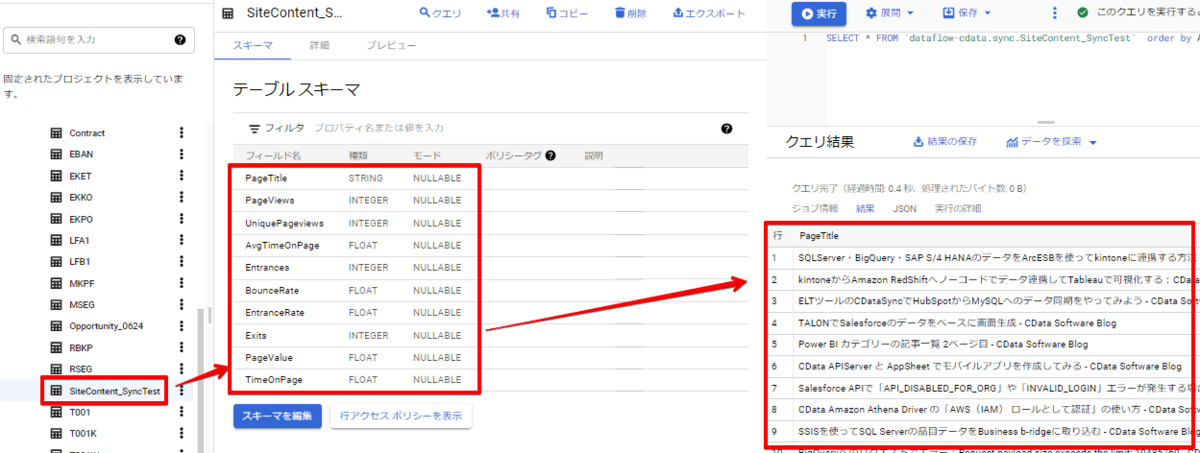Viewport: 1200px width, 453px height.
Task: Click 結果の保存 button
Action: coord(945,142)
